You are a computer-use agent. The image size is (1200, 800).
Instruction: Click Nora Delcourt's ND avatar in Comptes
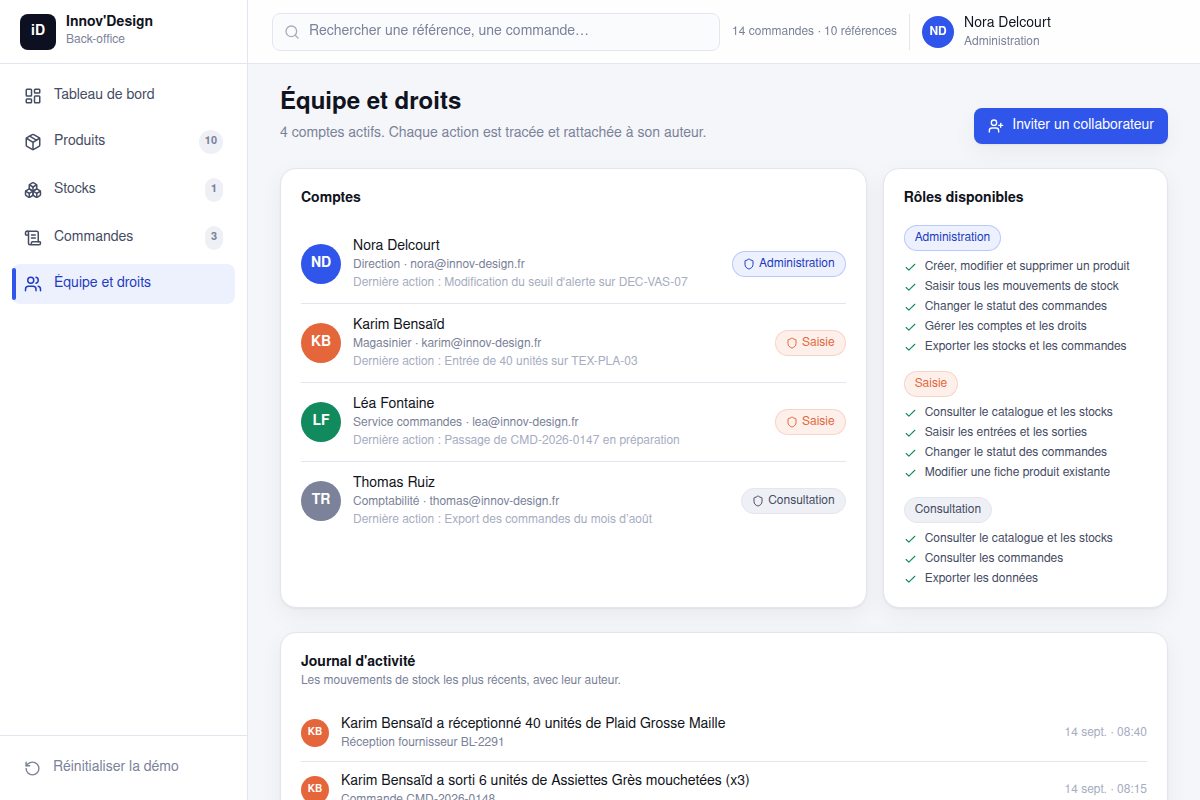(321, 264)
